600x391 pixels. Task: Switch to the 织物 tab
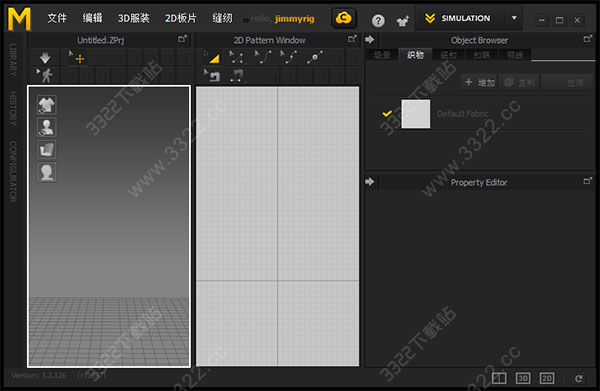(x=415, y=55)
